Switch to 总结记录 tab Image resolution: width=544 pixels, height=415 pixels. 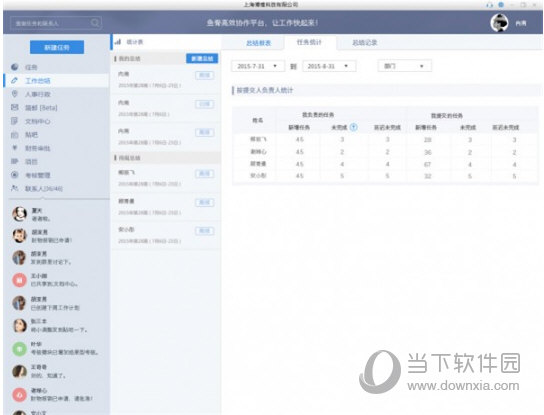[x=365, y=43]
